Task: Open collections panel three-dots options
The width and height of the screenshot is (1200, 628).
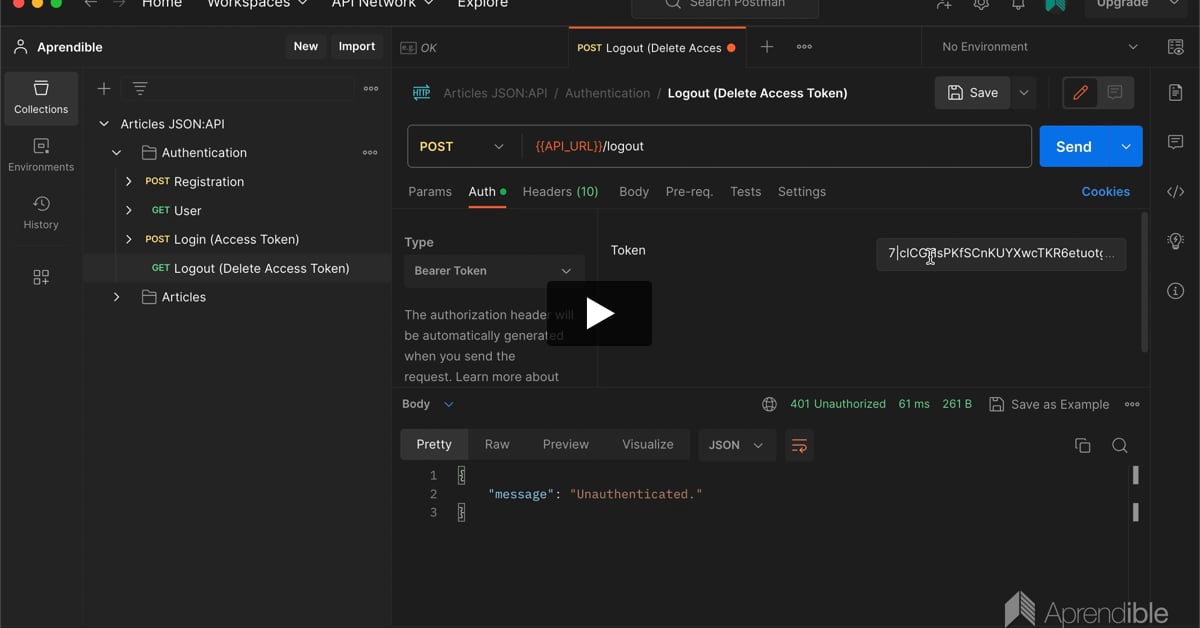Action: point(371,89)
